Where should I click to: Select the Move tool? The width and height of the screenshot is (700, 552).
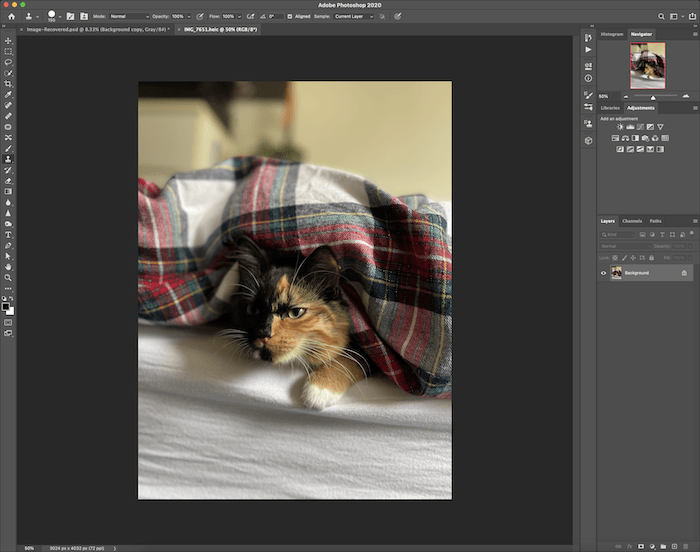click(8, 41)
